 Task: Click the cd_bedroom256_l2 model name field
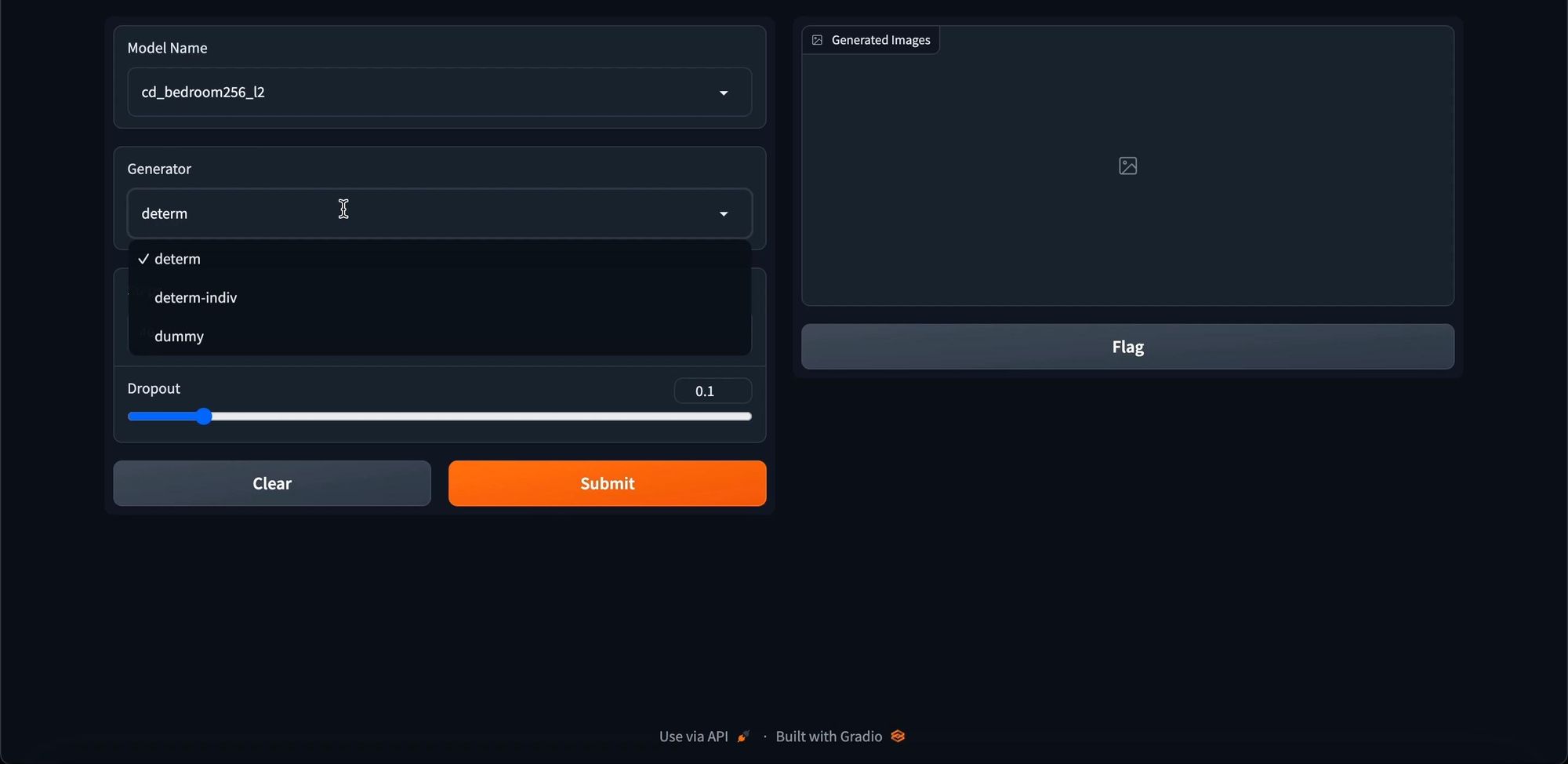click(x=423, y=93)
